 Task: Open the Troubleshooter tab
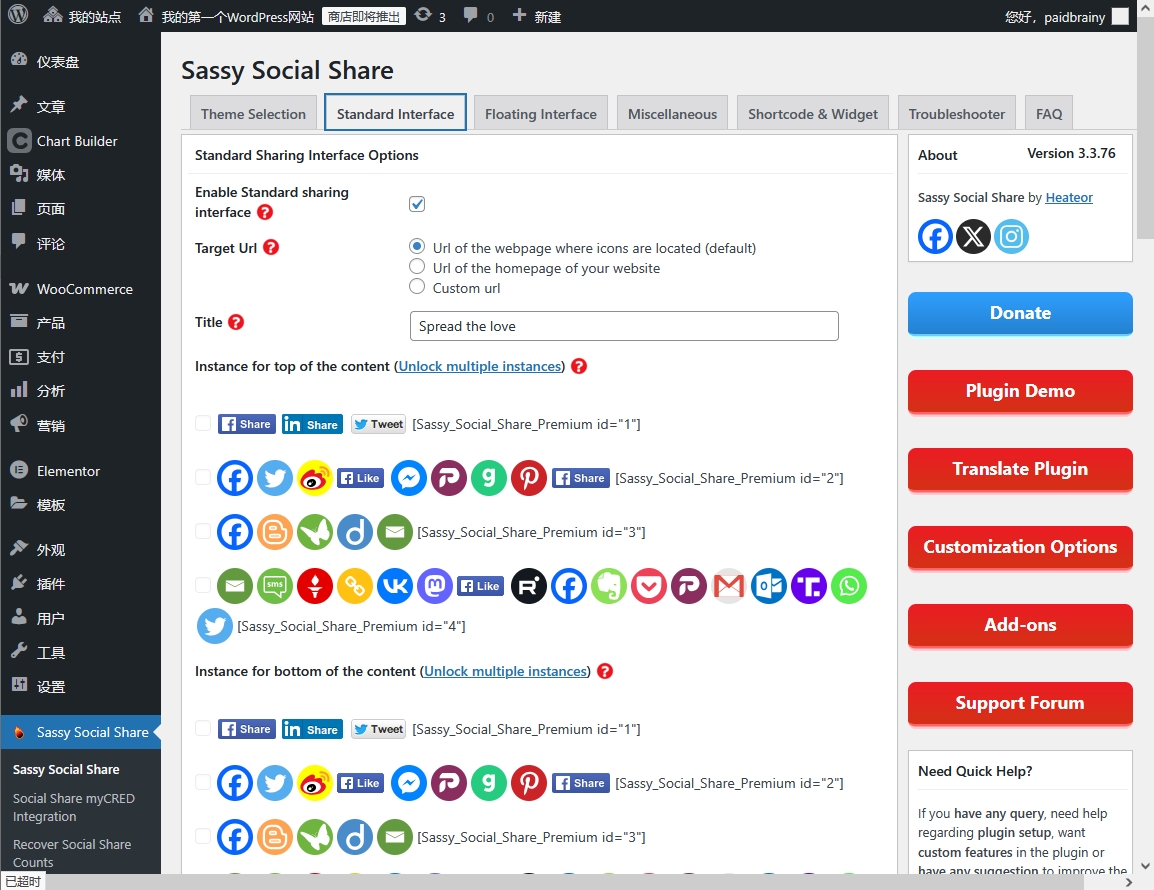(957, 113)
